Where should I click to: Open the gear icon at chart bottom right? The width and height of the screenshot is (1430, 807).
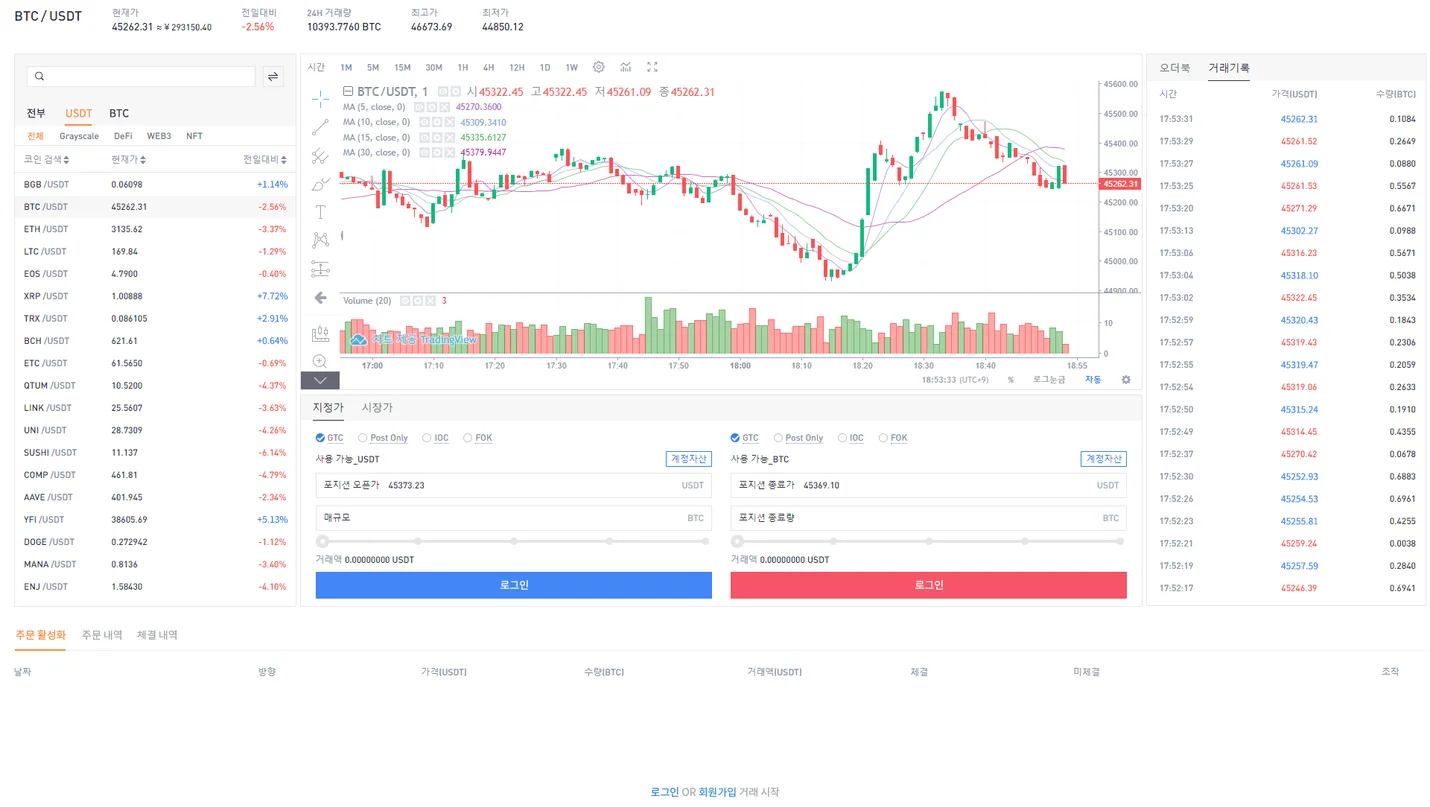point(1126,380)
